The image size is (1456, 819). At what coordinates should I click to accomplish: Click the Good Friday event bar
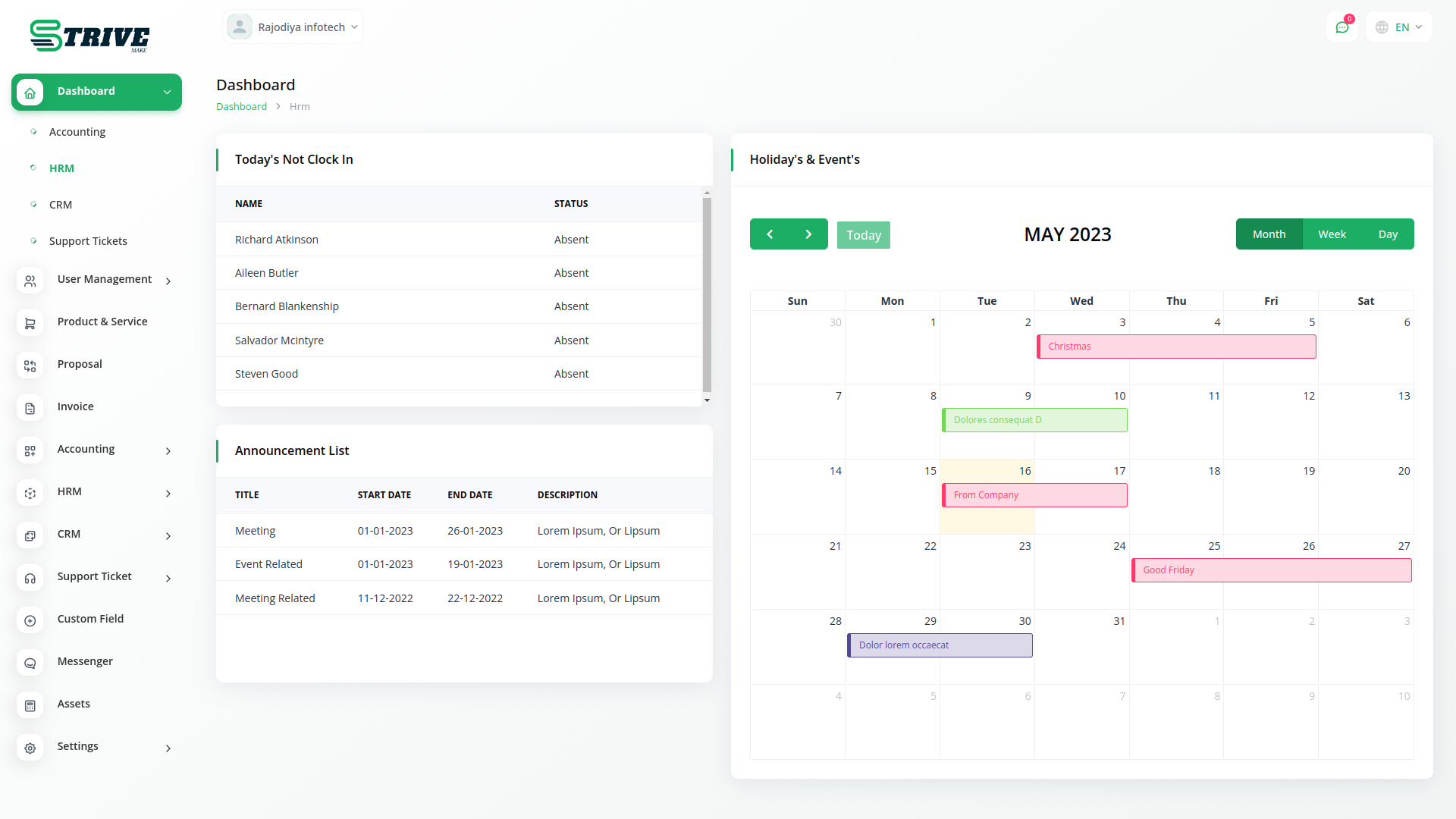click(x=1271, y=570)
